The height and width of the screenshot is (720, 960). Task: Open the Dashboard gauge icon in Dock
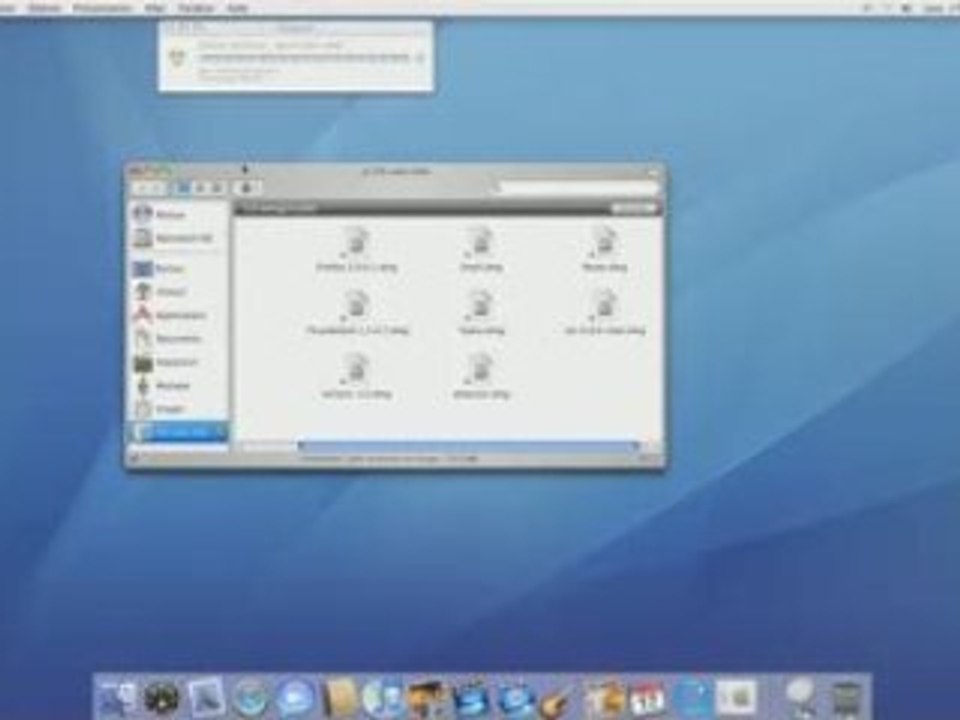[161, 697]
